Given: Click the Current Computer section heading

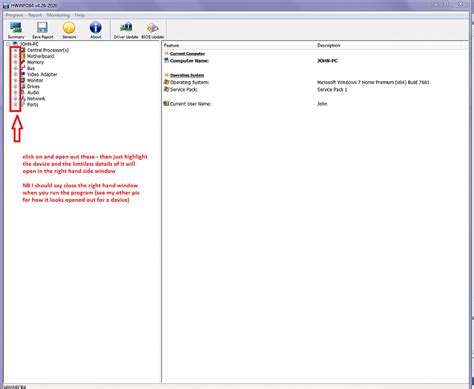Looking at the screenshot, I should click(187, 54).
